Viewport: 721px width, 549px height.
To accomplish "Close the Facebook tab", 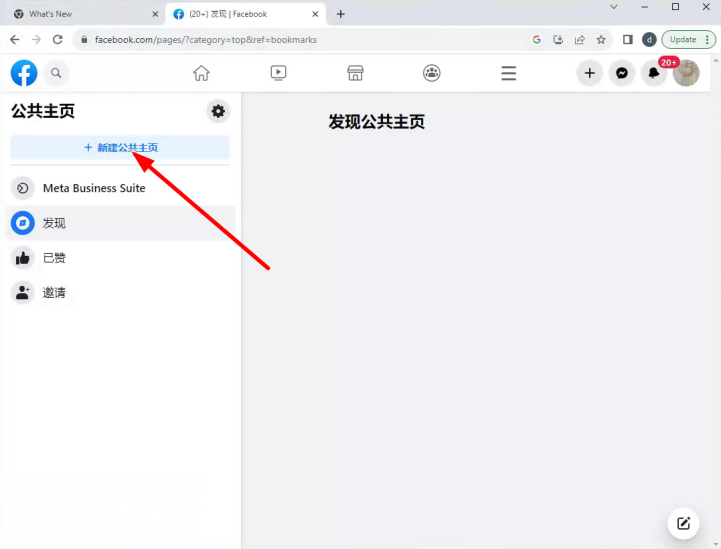I will pos(315,14).
